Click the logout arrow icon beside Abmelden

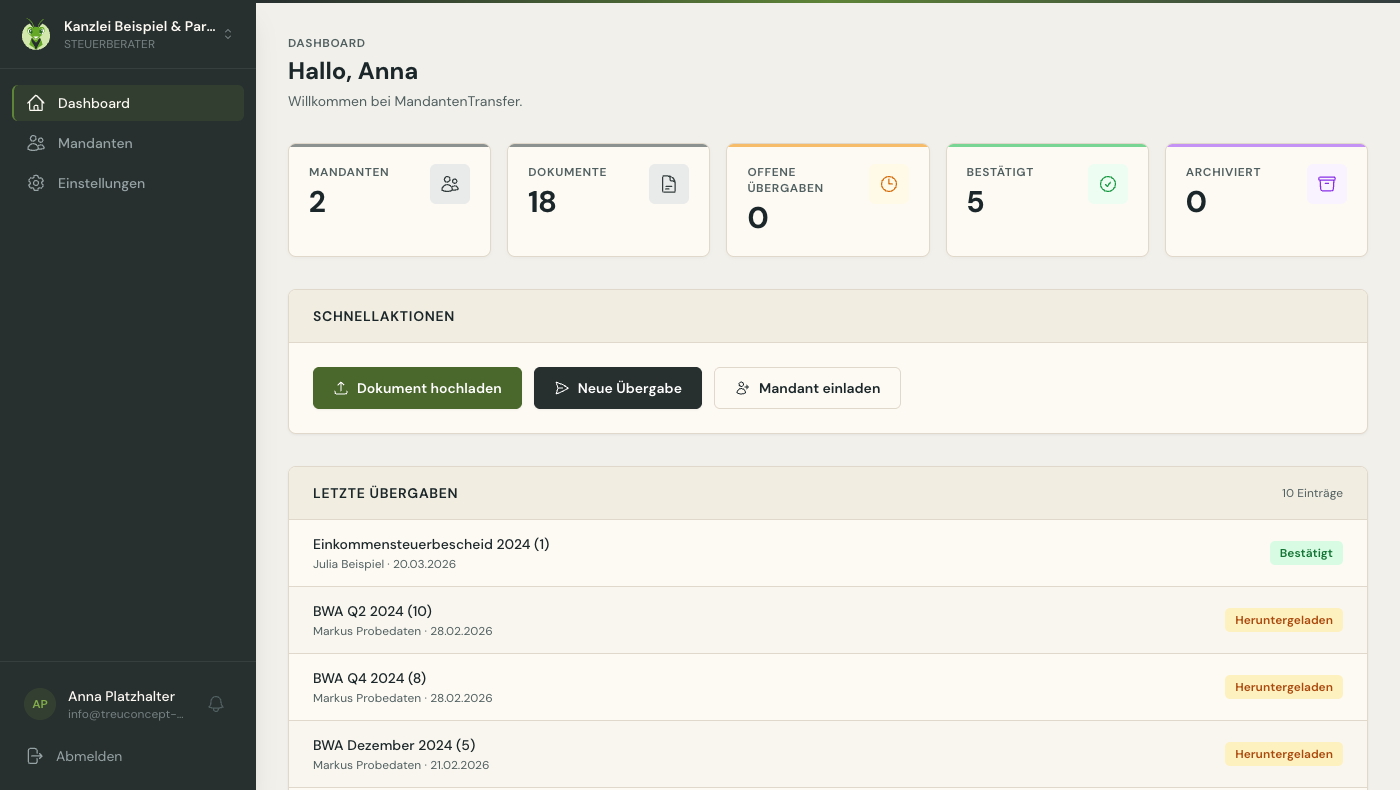click(35, 756)
